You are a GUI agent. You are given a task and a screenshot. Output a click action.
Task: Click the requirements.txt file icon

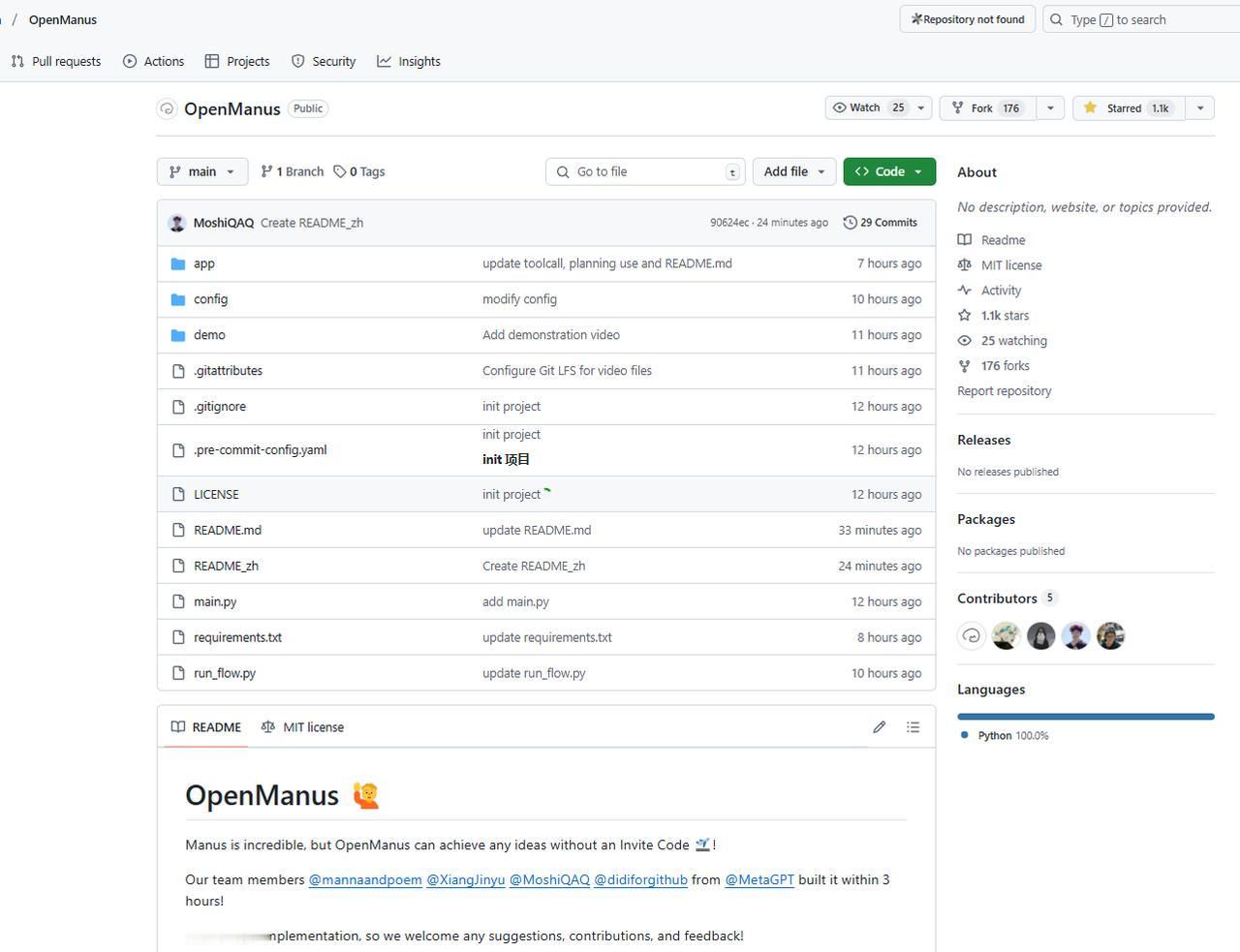click(178, 637)
